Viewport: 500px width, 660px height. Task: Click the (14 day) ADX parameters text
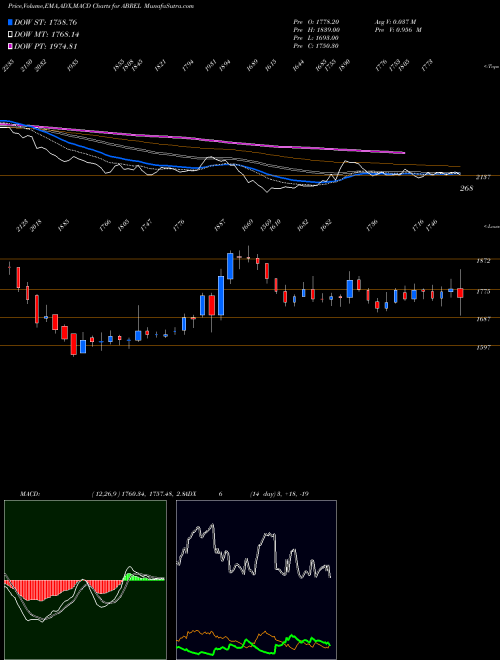pyautogui.click(x=263, y=494)
